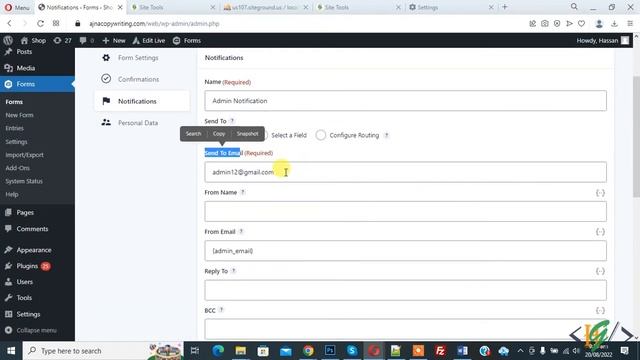The image size is (640, 360).
Task: Open browser search icon in tab bar
Action: [574, 7]
